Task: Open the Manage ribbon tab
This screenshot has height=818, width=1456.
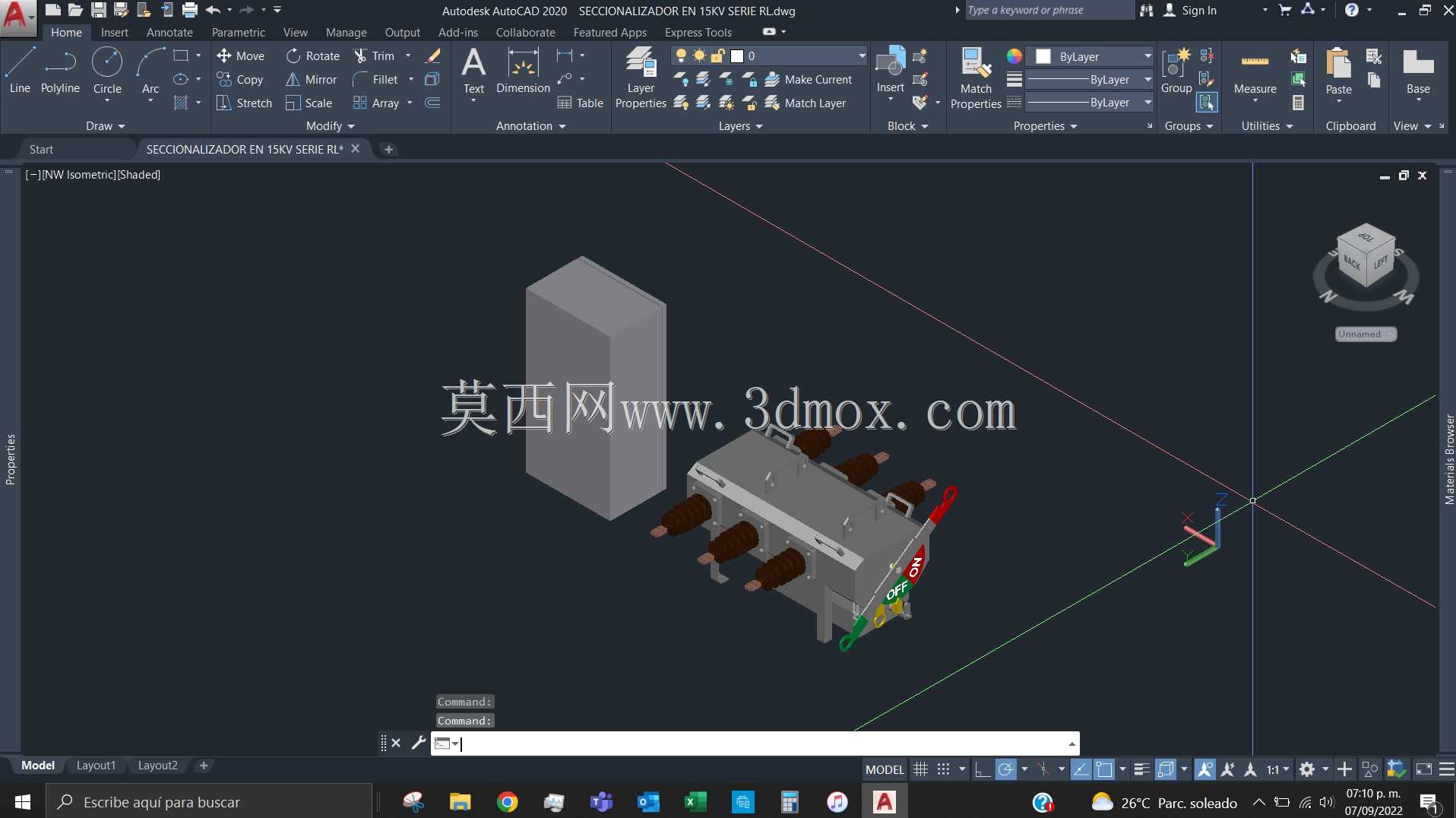Action: (x=347, y=32)
